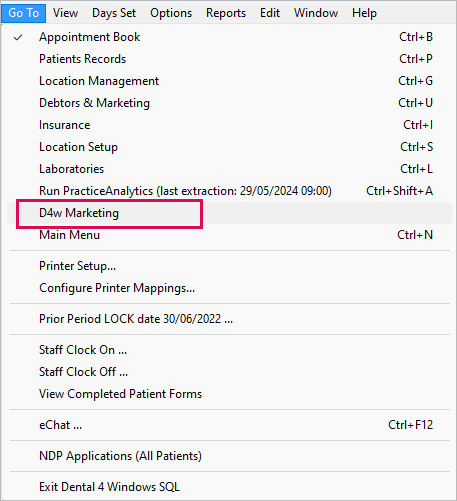
Task: Open Patients Records from the menu
Action: 230,59
